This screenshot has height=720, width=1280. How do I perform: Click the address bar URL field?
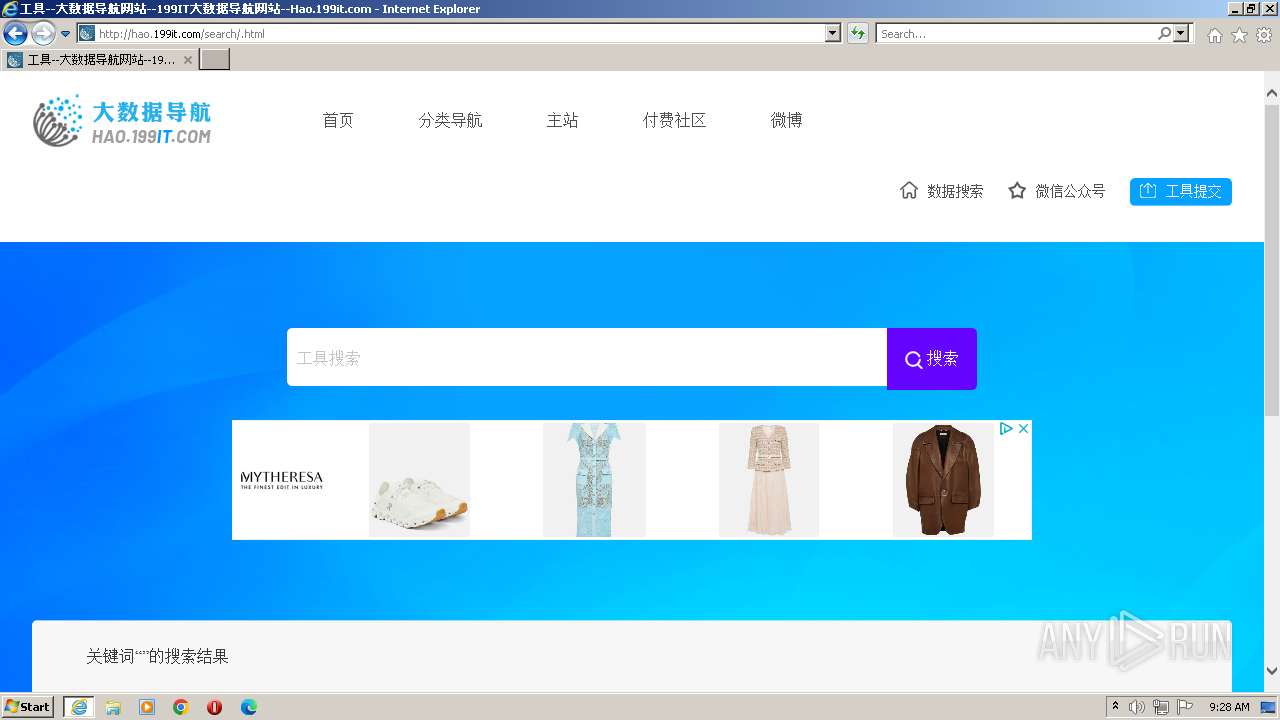[460, 34]
